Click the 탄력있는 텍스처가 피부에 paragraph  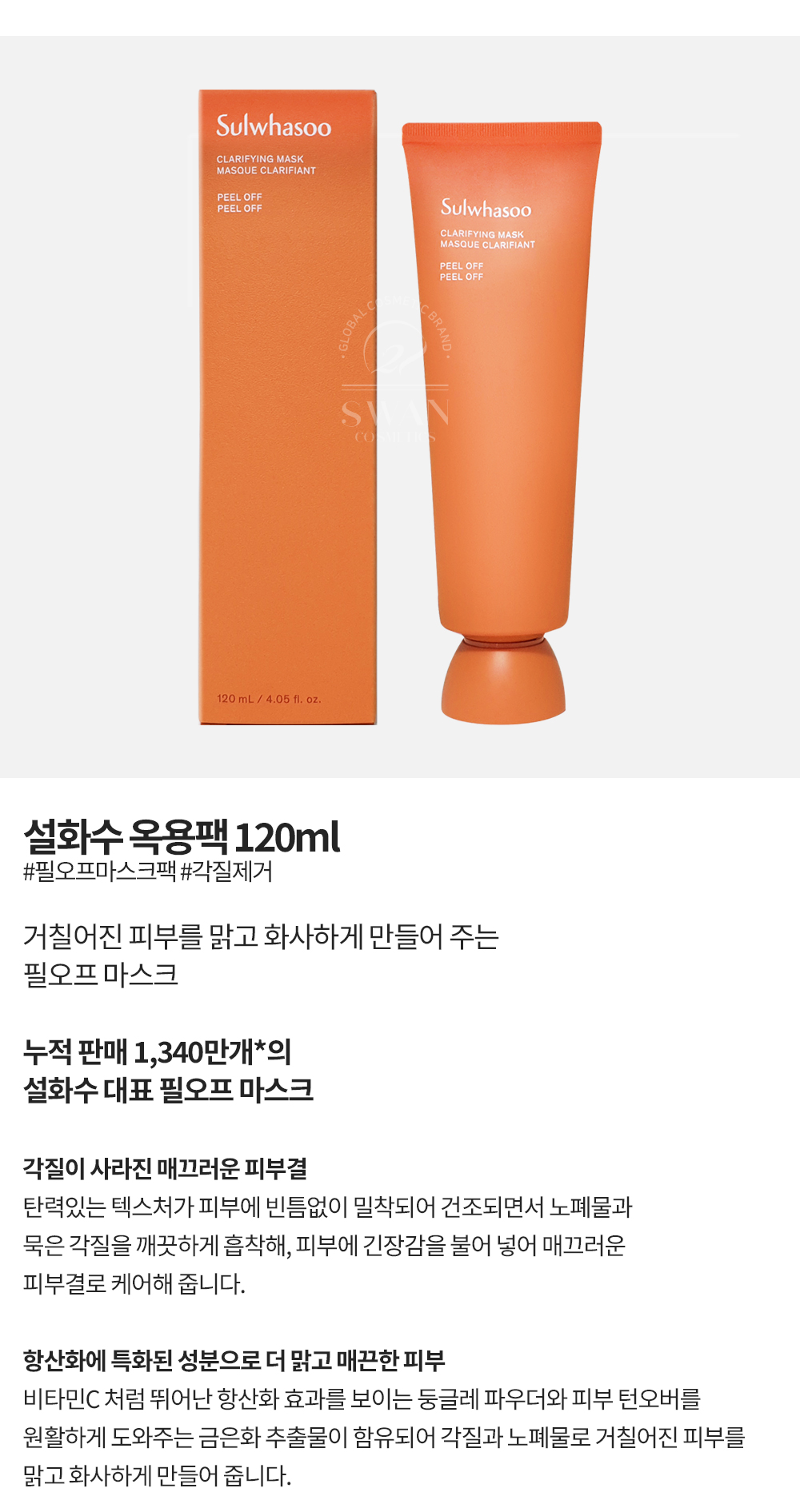pos(328,1245)
